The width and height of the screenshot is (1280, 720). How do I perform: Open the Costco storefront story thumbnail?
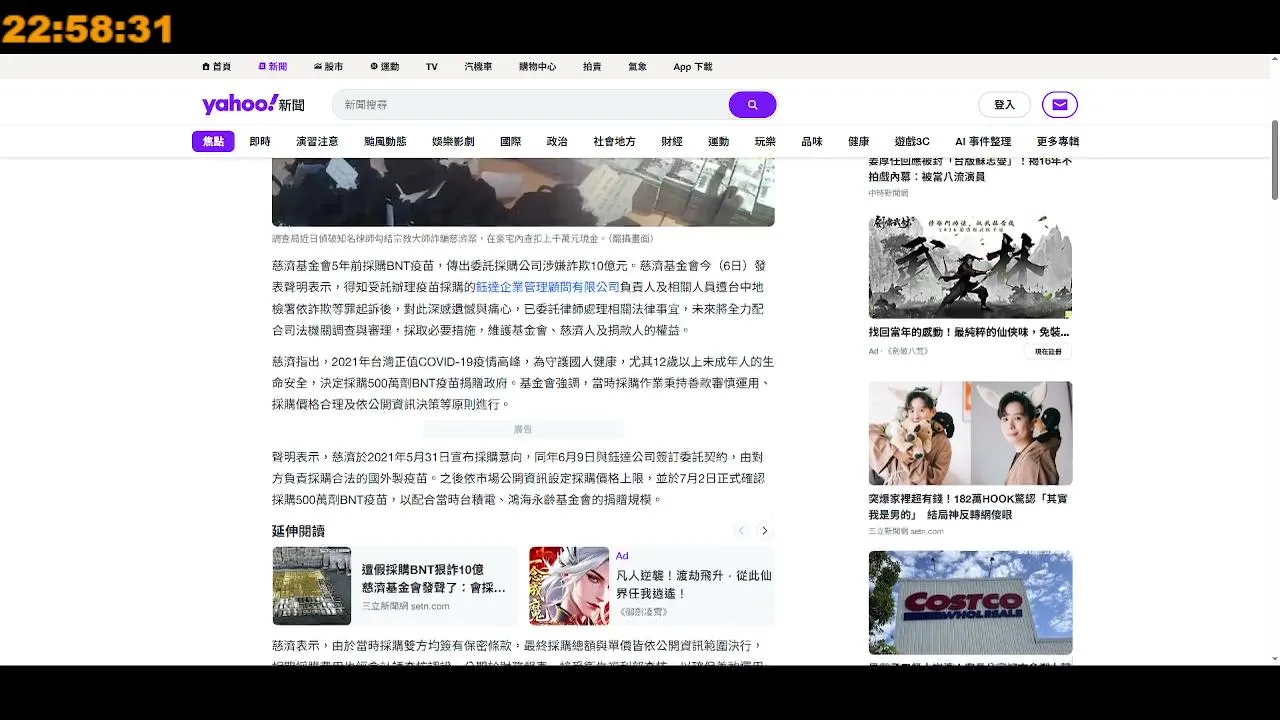point(970,603)
